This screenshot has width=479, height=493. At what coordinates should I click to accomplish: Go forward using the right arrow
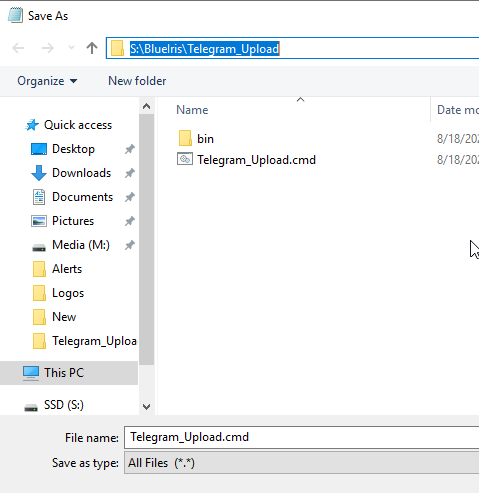click(x=48, y=48)
